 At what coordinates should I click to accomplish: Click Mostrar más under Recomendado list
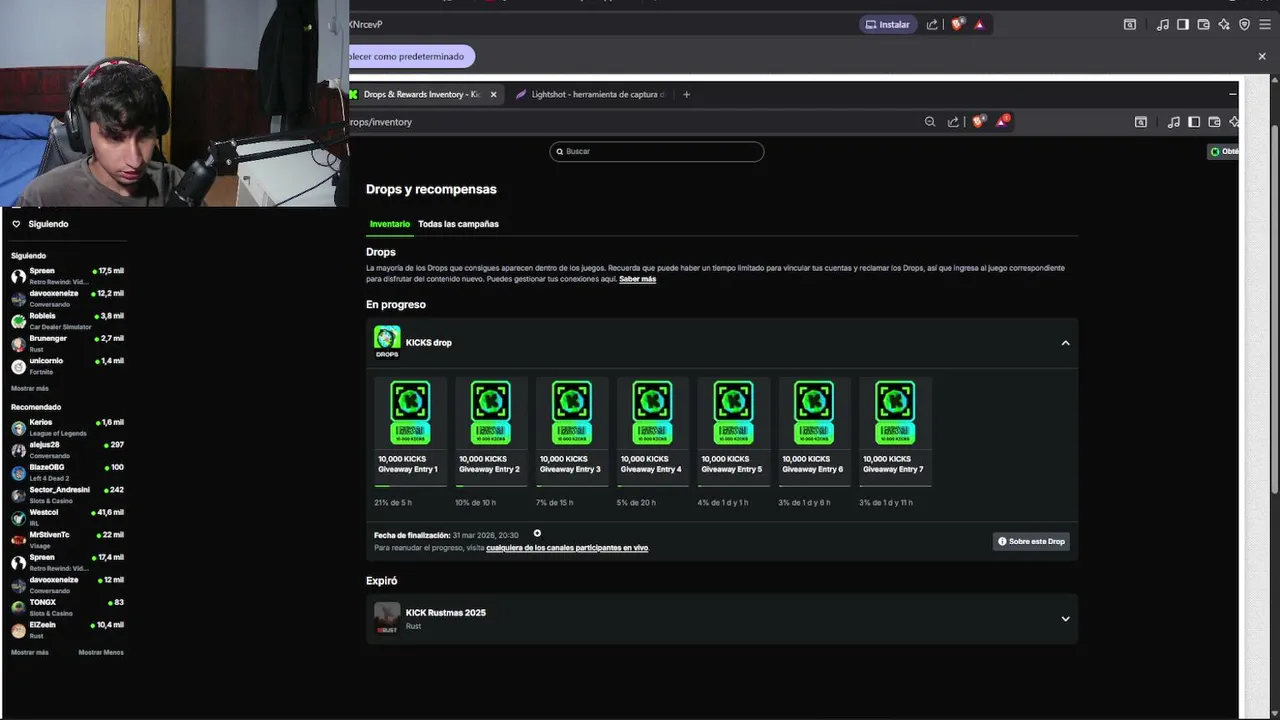(30, 652)
